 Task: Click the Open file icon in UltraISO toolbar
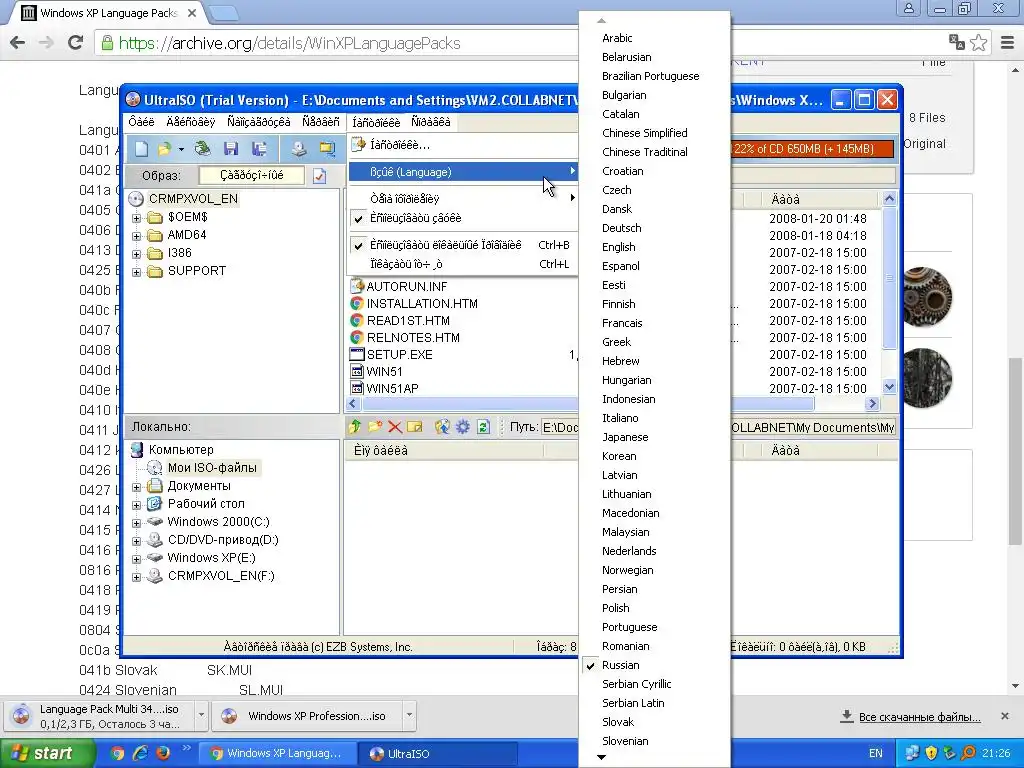pyautogui.click(x=164, y=149)
